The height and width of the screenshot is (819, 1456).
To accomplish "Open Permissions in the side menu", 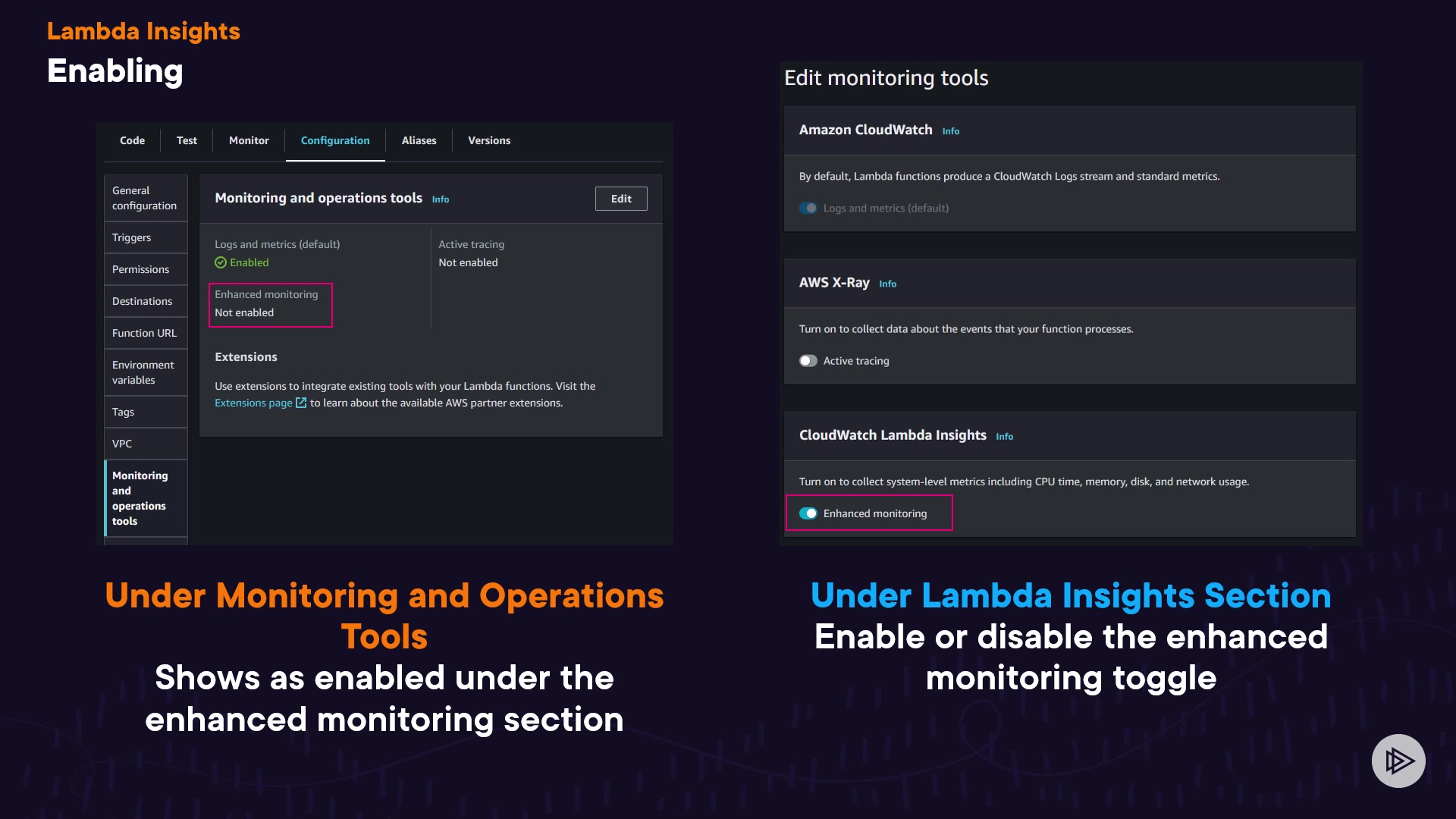I will 141,269.
